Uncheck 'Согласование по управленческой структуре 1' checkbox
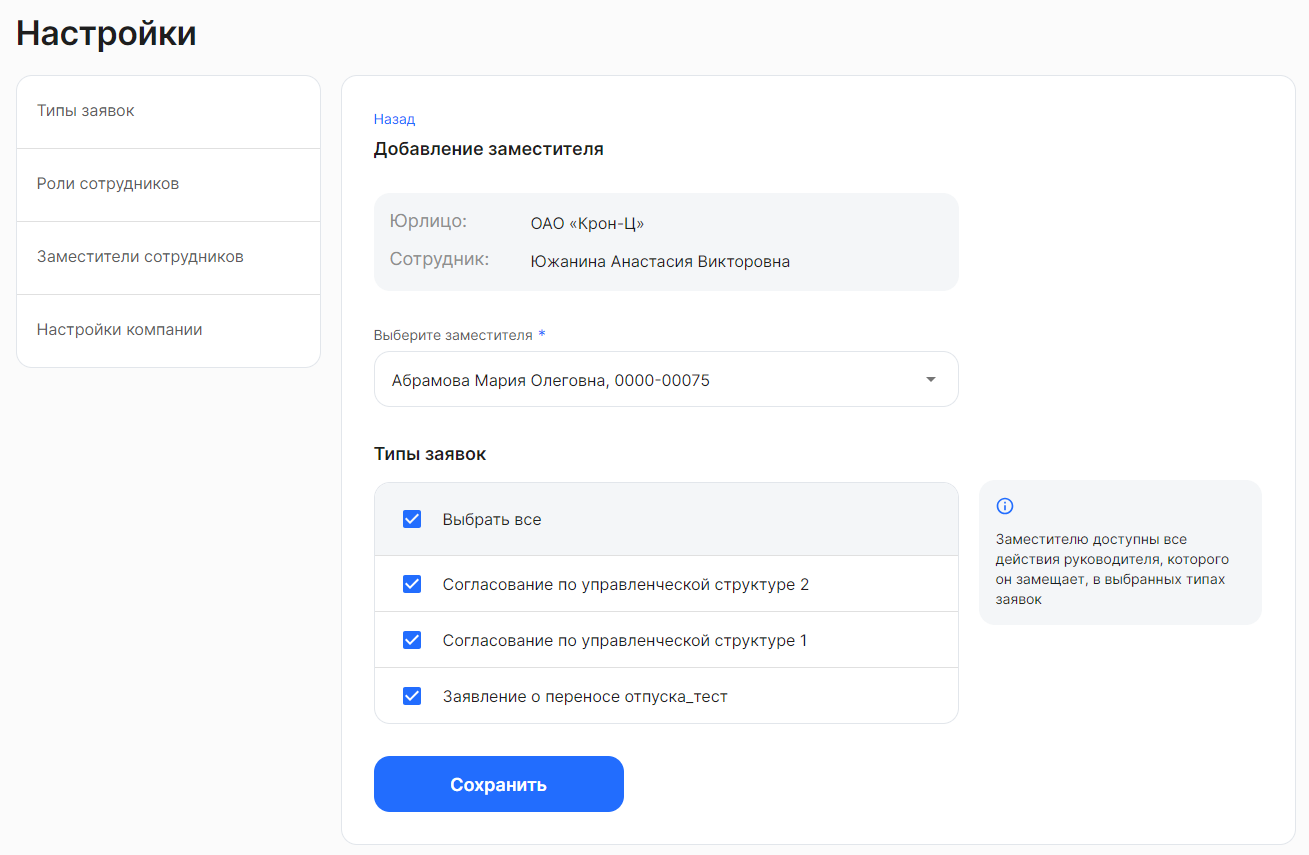 click(x=412, y=640)
